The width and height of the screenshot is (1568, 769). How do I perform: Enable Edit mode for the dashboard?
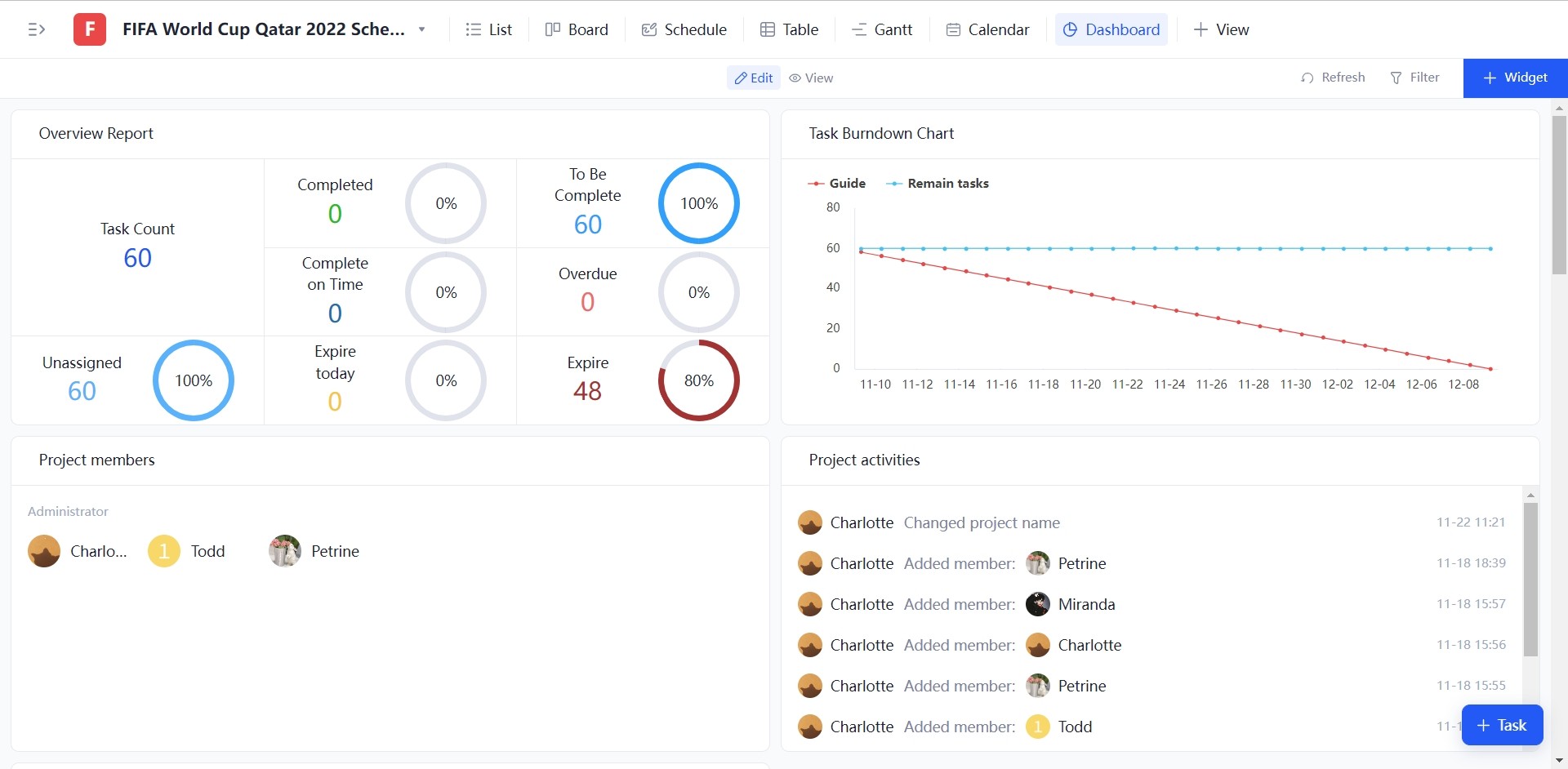coord(752,78)
